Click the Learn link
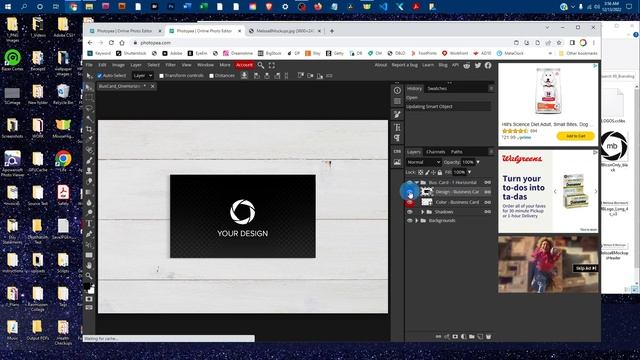Viewport: 640px width, 360px height. point(428,65)
